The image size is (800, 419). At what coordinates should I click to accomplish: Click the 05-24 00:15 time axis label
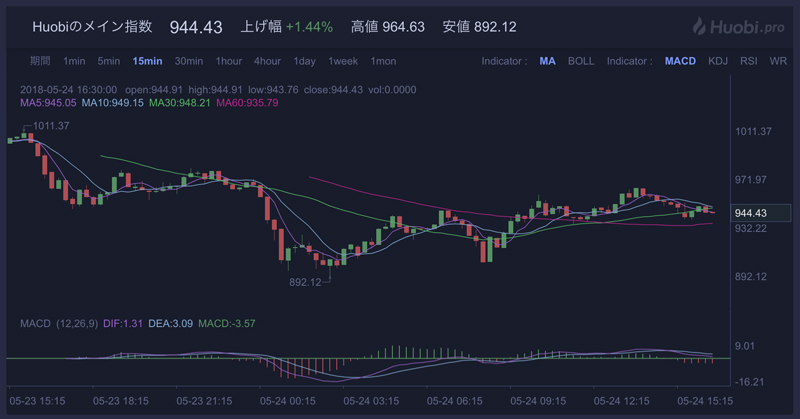point(288,401)
